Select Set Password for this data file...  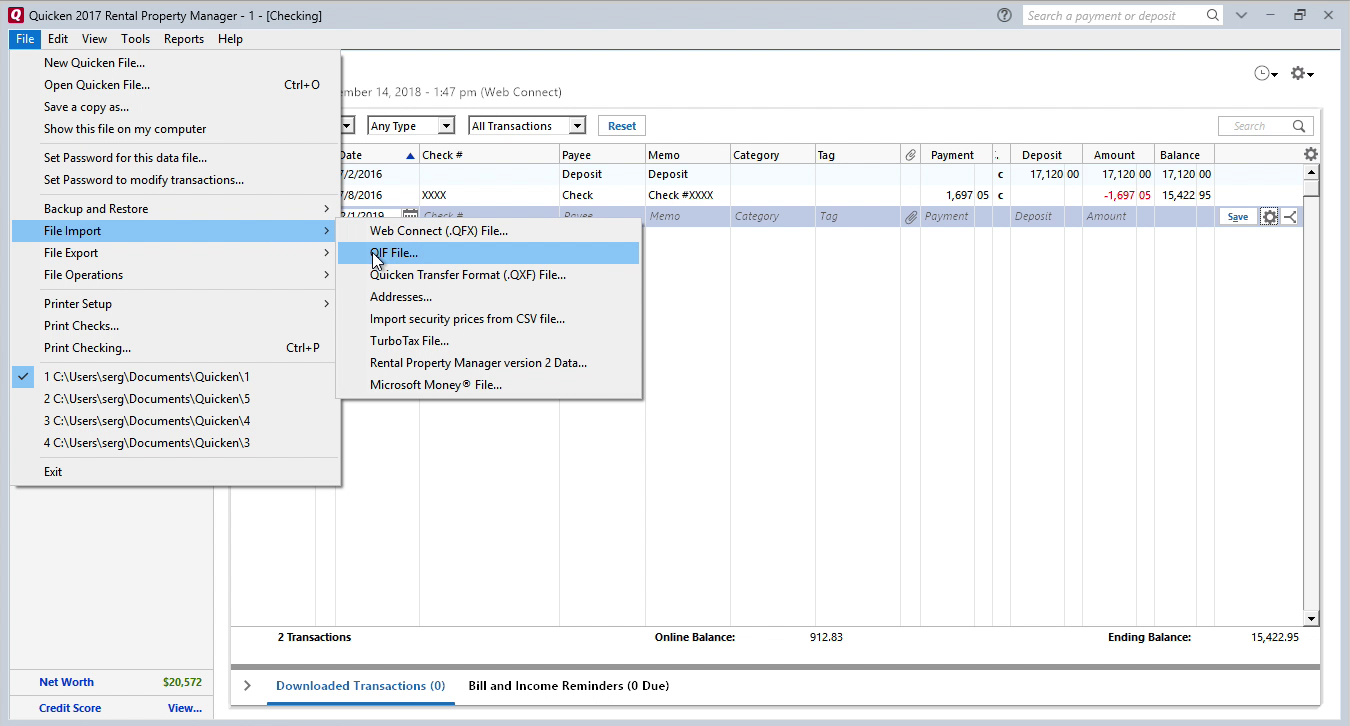(176, 158)
